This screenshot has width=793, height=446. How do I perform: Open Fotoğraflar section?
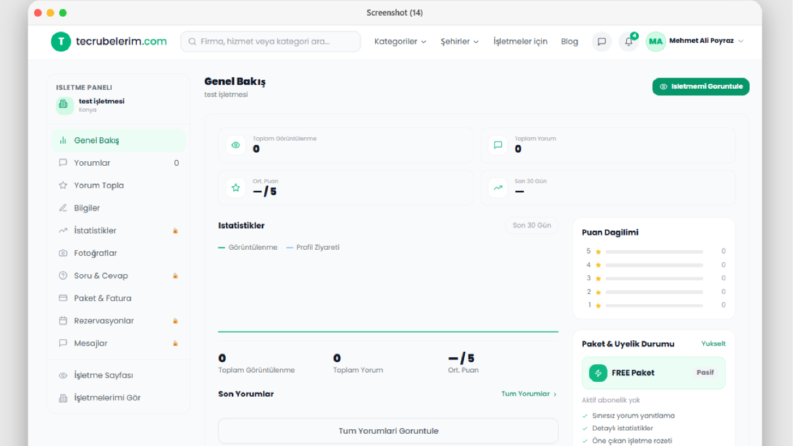tap(118, 253)
